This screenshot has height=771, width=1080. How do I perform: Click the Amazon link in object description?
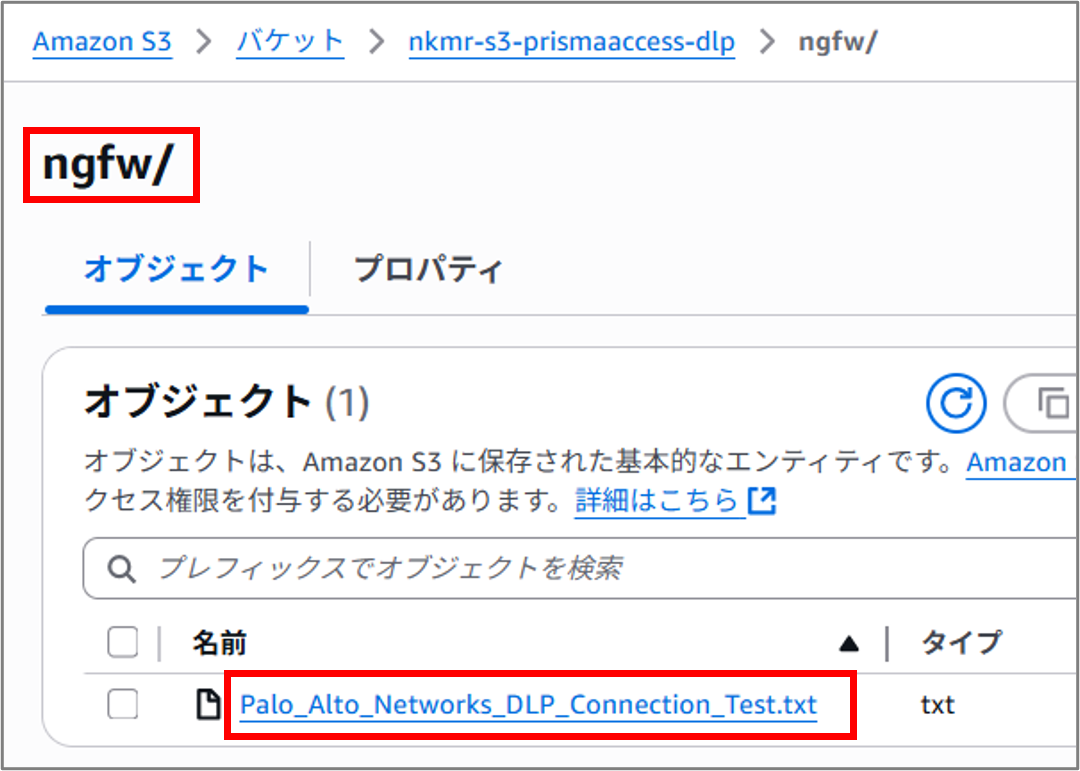click(1016, 463)
